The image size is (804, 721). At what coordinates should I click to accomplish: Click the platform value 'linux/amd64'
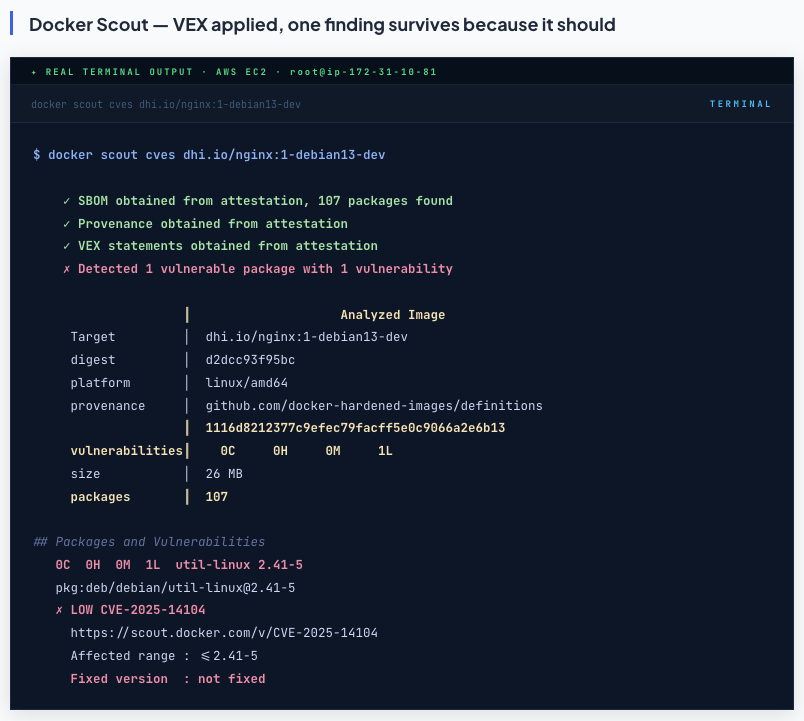(x=247, y=383)
